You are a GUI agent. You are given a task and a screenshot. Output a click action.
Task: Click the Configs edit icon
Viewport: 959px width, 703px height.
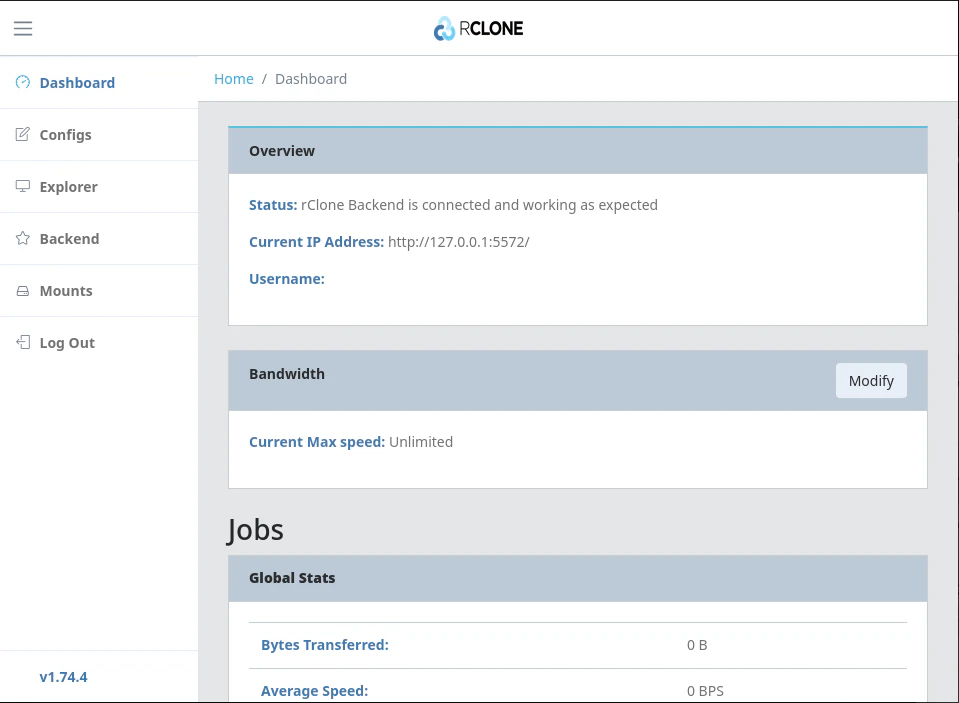point(23,134)
